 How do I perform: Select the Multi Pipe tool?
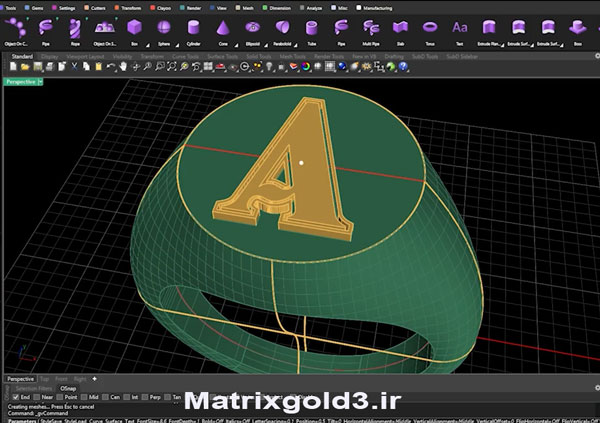pyautogui.click(x=371, y=31)
